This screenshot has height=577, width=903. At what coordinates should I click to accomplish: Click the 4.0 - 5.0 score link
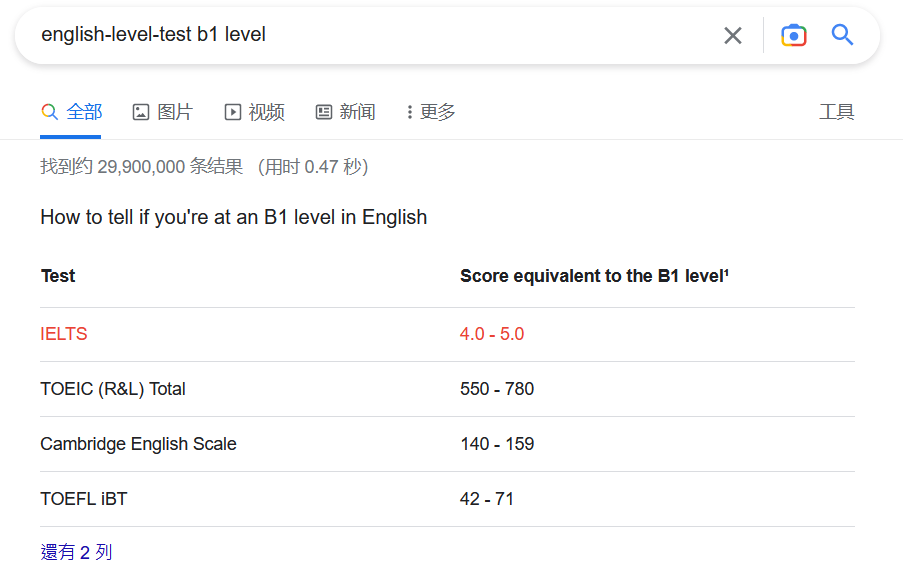point(492,334)
